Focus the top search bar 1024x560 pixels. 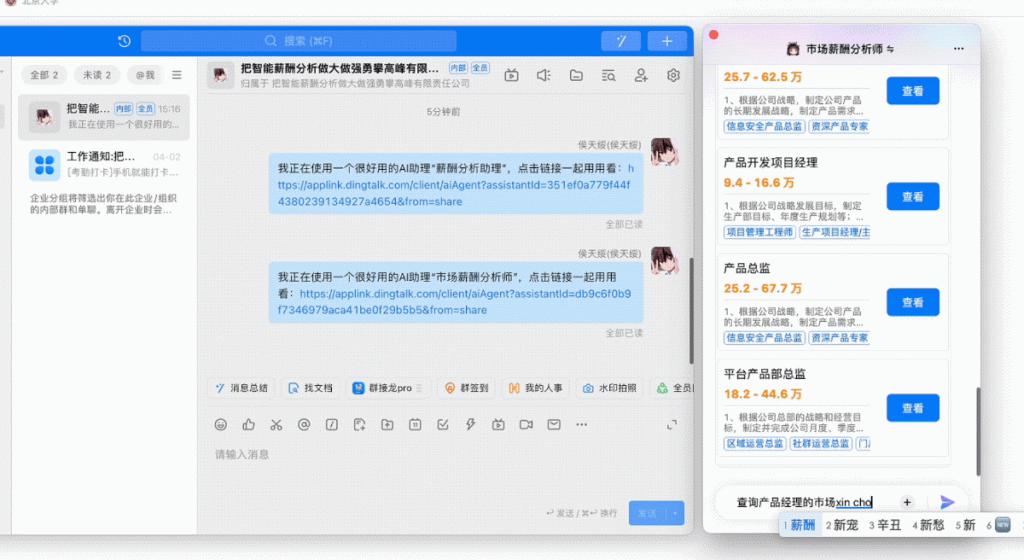[298, 41]
